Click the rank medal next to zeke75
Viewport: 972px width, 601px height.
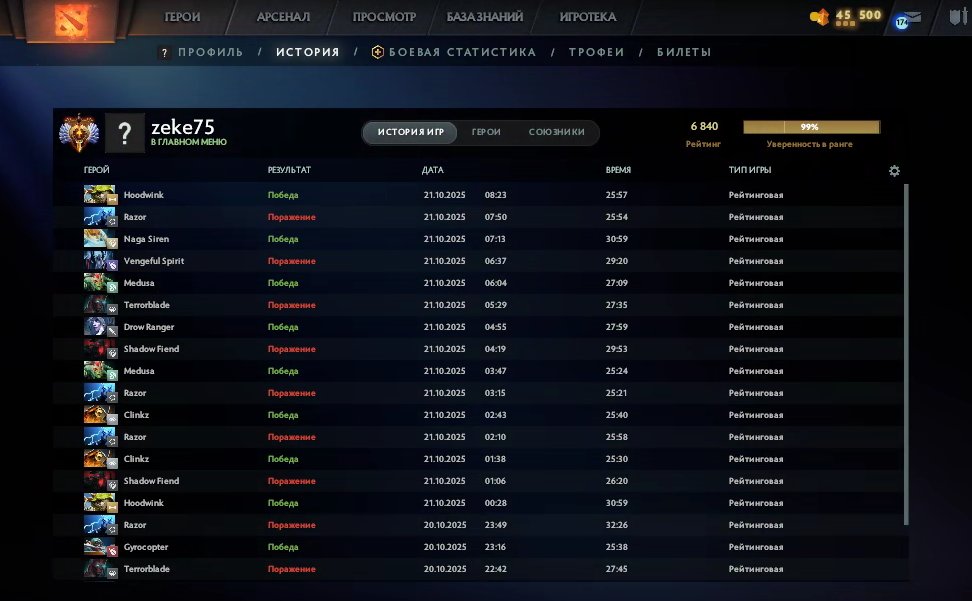click(78, 133)
